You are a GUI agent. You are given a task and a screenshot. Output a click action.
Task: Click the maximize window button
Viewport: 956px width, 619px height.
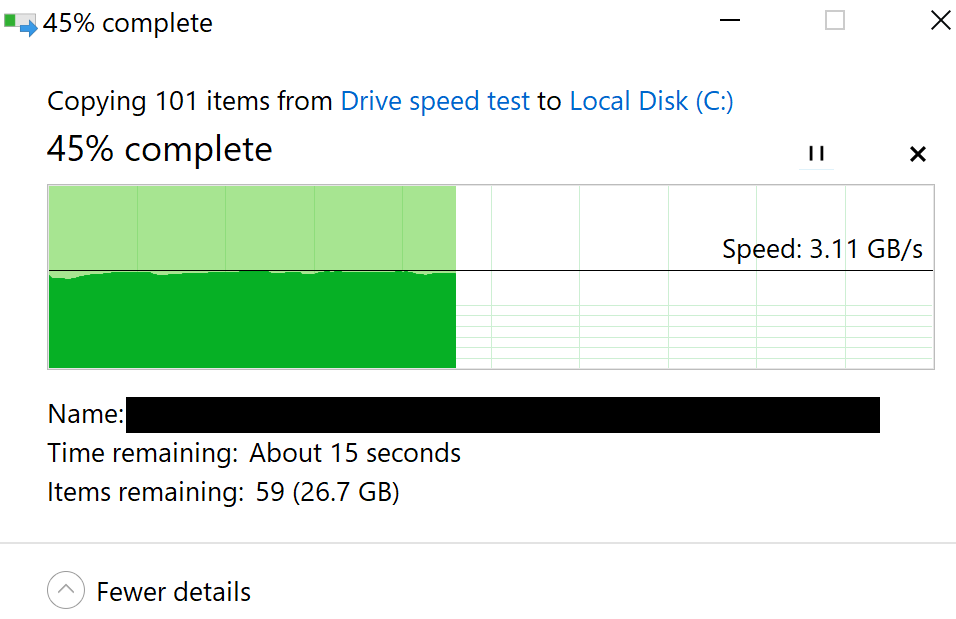835,21
